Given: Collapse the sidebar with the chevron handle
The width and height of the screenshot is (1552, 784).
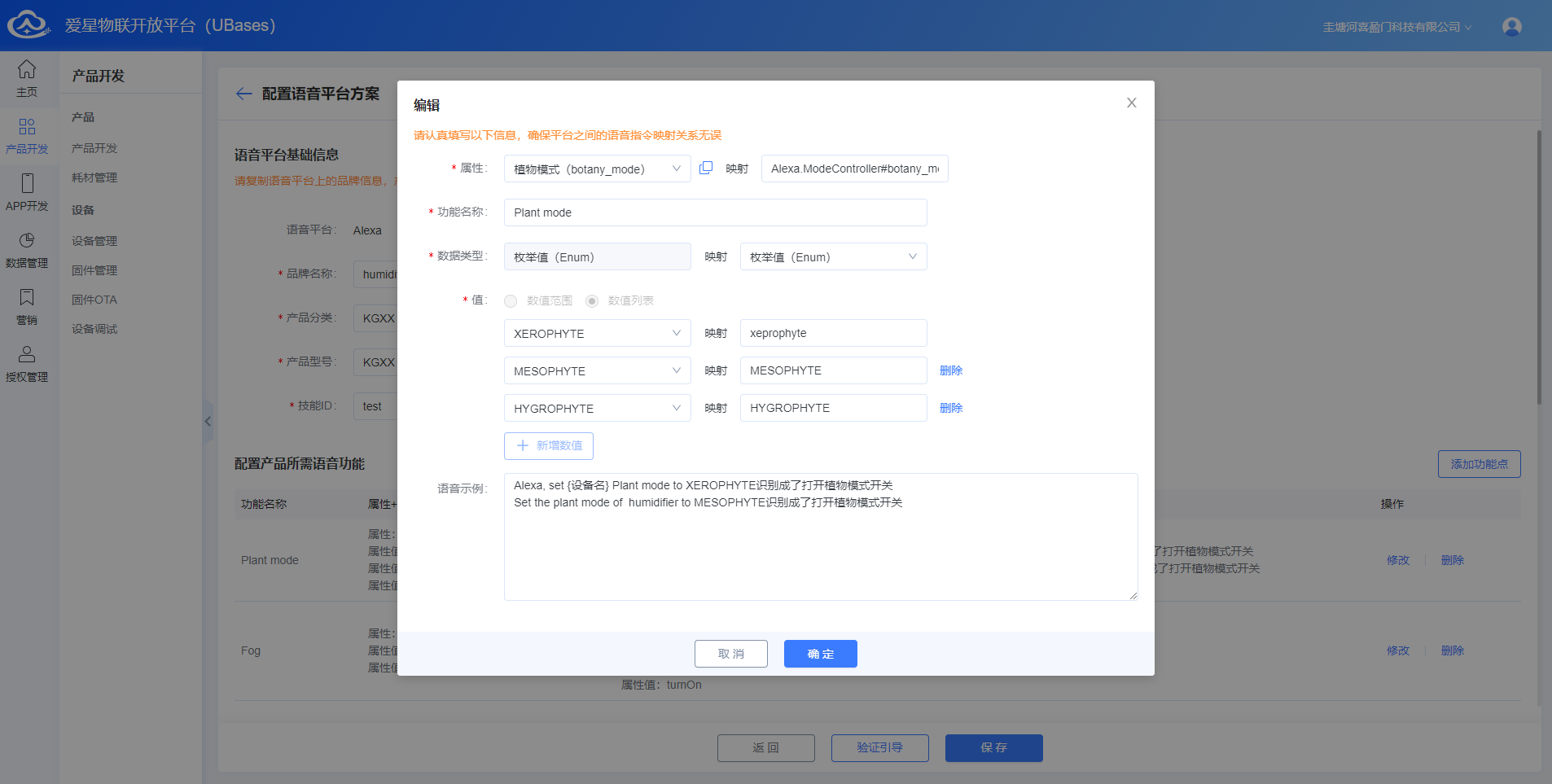Looking at the screenshot, I should (208, 421).
